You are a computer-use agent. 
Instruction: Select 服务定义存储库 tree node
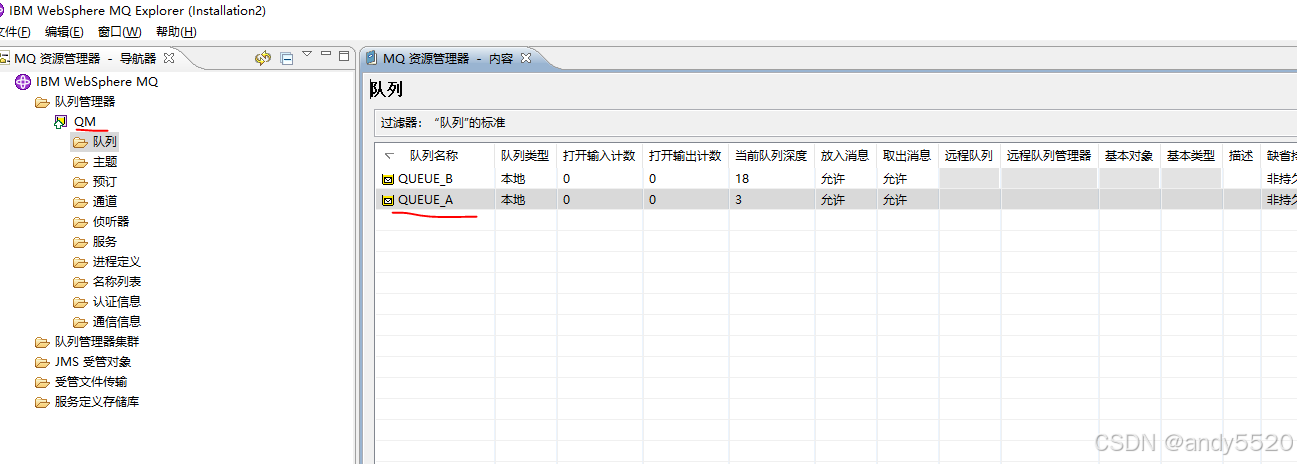pyautogui.click(x=97, y=402)
